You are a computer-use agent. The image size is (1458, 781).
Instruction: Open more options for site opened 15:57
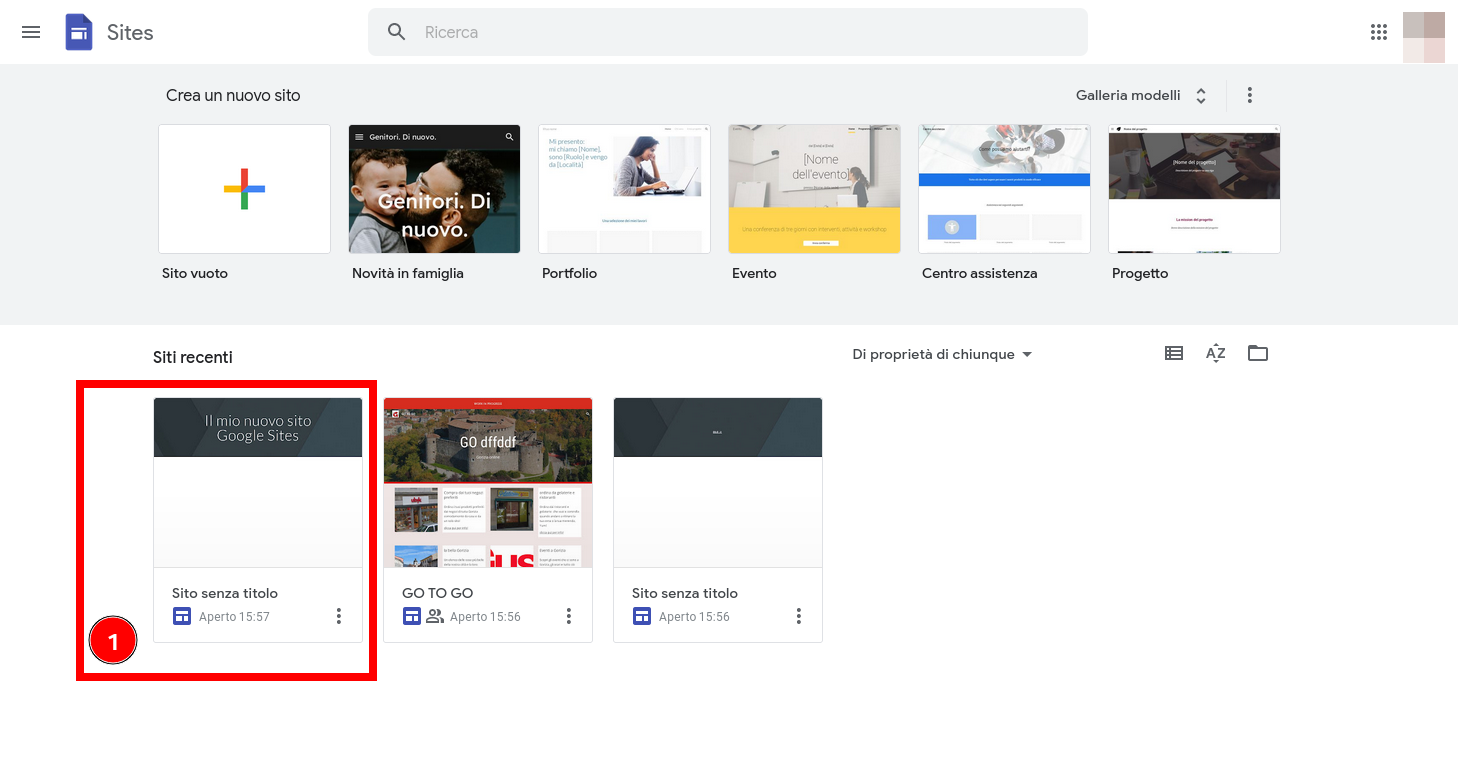339,616
